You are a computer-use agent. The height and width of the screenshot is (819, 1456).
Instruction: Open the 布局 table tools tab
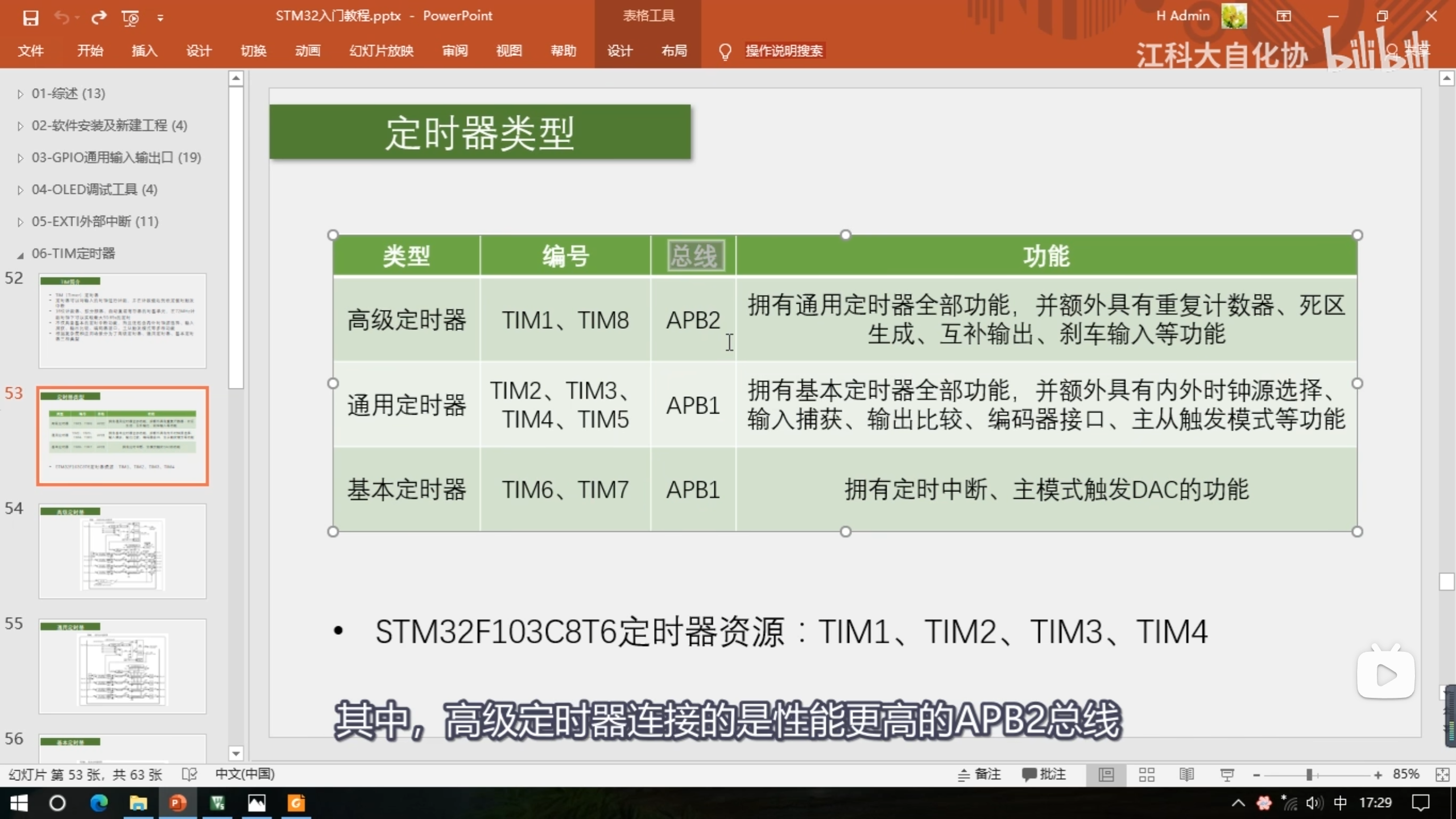(x=674, y=51)
